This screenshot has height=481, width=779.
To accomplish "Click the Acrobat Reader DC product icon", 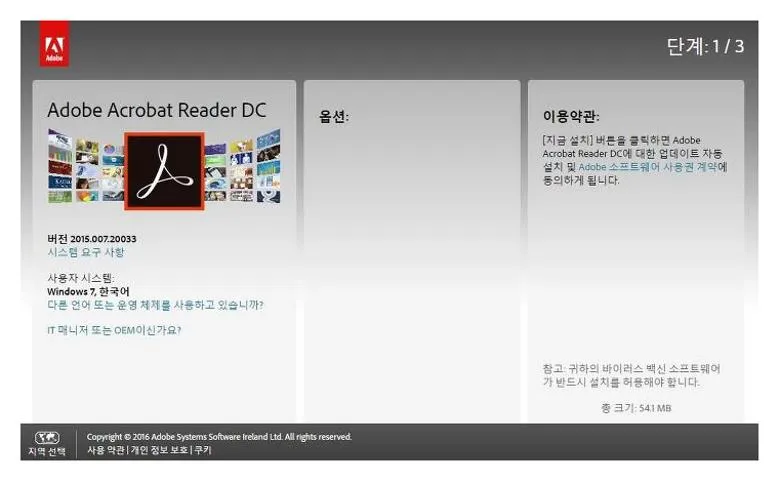I will point(164,171).
